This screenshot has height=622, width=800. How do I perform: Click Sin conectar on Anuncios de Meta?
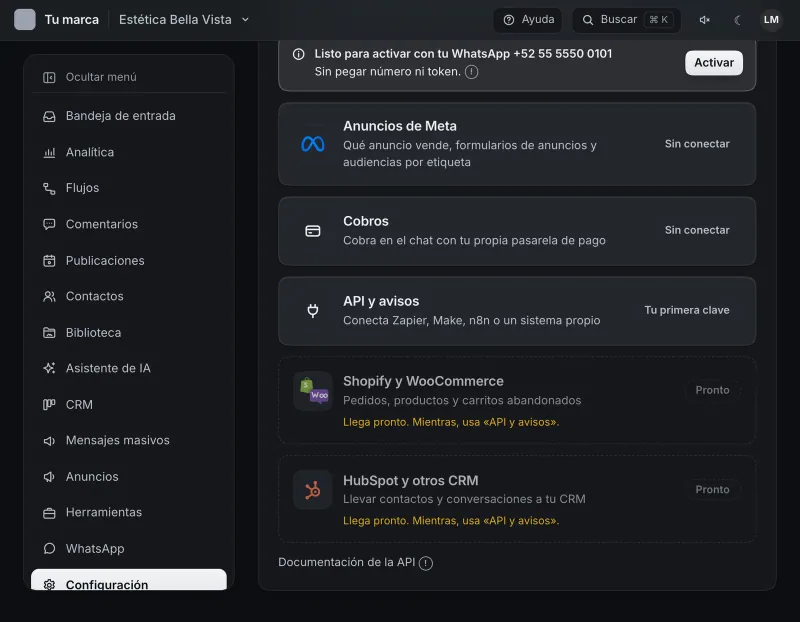[697, 144]
